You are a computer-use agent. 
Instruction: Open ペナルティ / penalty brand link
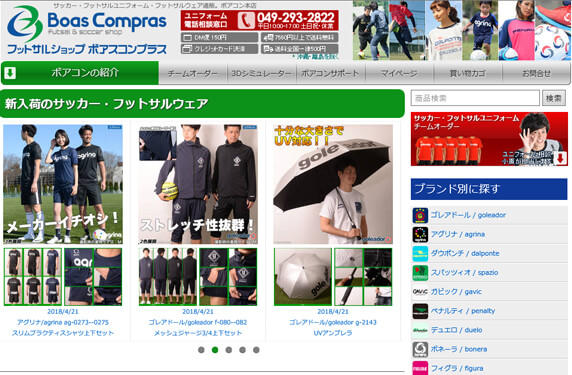pos(463,311)
